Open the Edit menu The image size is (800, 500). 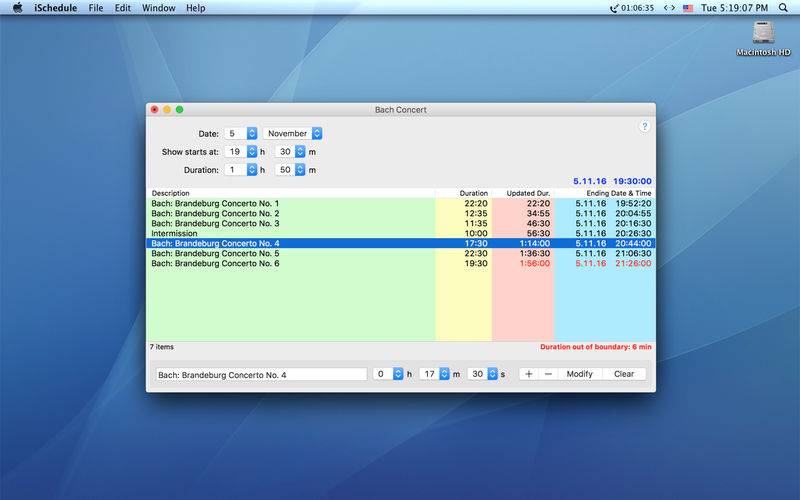122,8
